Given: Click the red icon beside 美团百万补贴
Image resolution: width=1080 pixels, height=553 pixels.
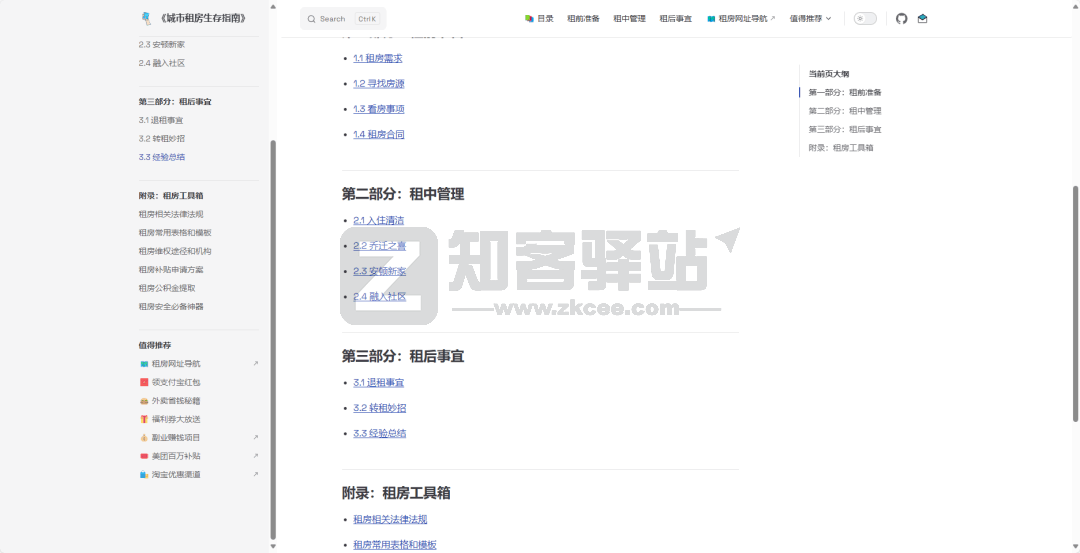Looking at the screenshot, I should point(144,456).
